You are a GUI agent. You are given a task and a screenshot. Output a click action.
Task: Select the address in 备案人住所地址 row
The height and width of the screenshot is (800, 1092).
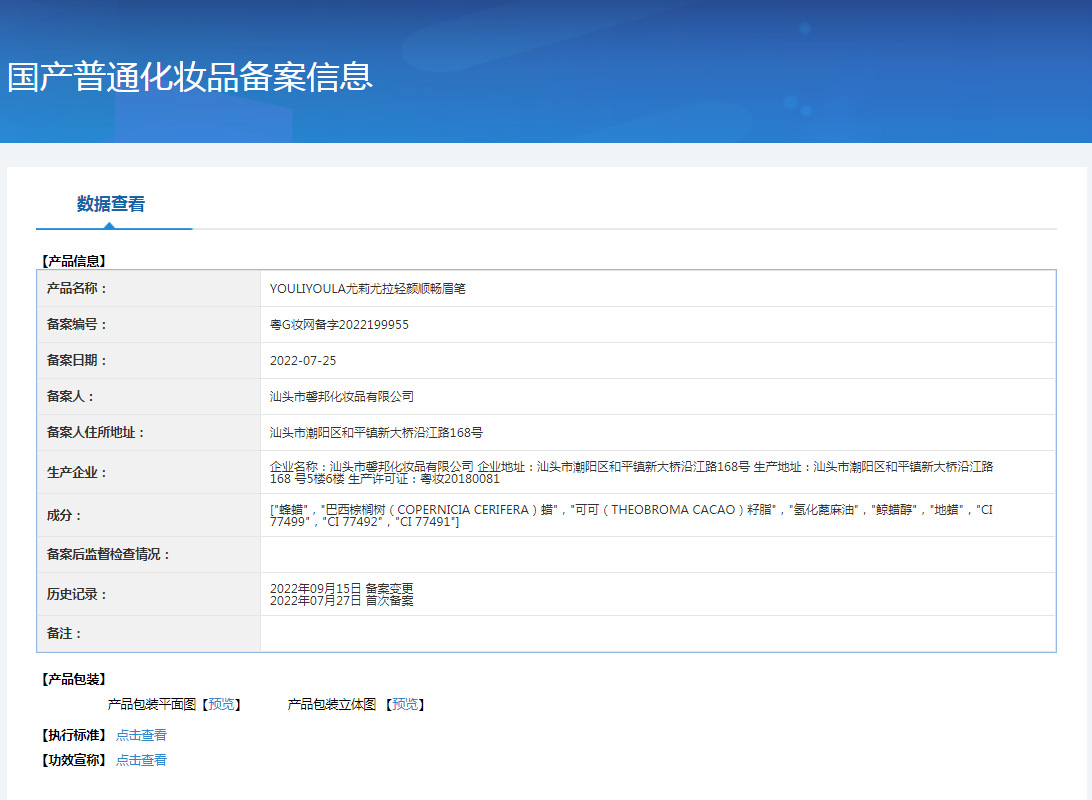pos(376,433)
